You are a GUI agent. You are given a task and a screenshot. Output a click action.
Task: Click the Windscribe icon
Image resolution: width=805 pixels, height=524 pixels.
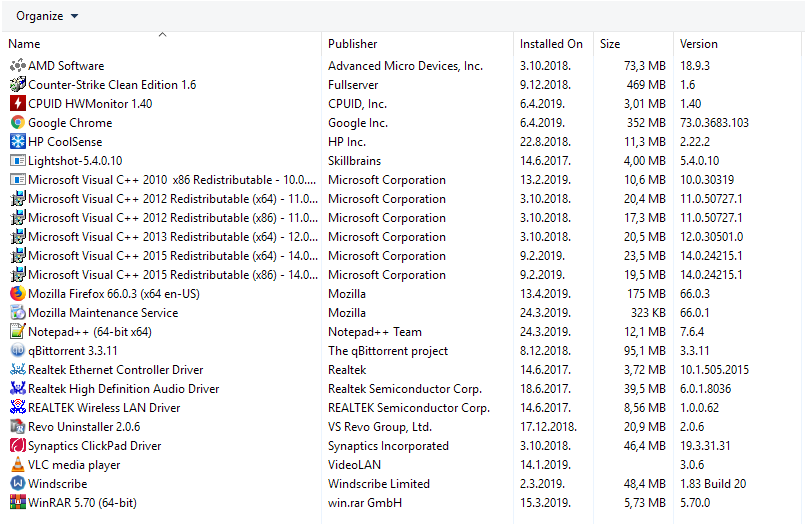click(18, 484)
